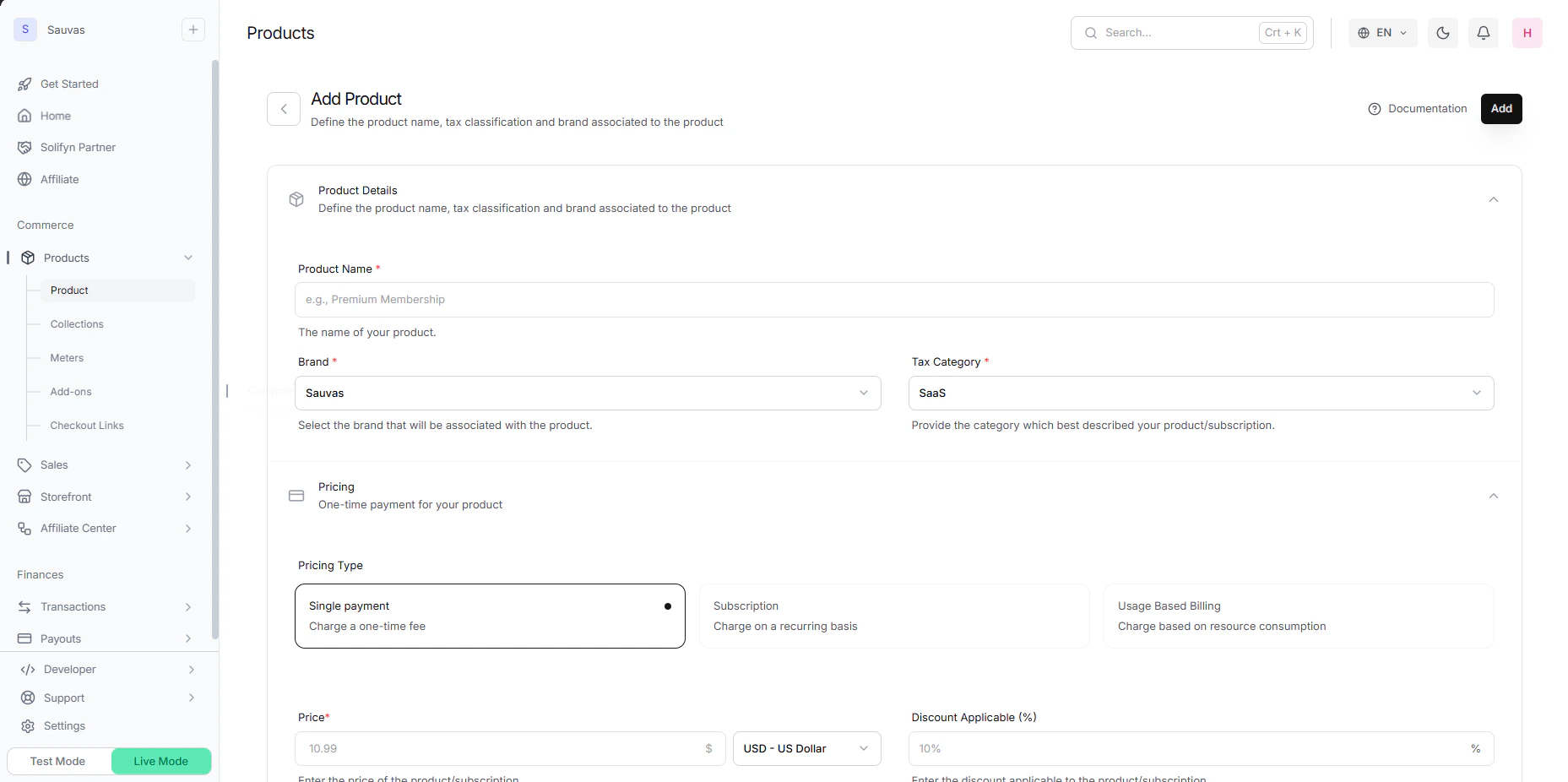This screenshot has height=782, width=1568.
Task: Click the Developer code brackets icon
Action: click(x=28, y=670)
